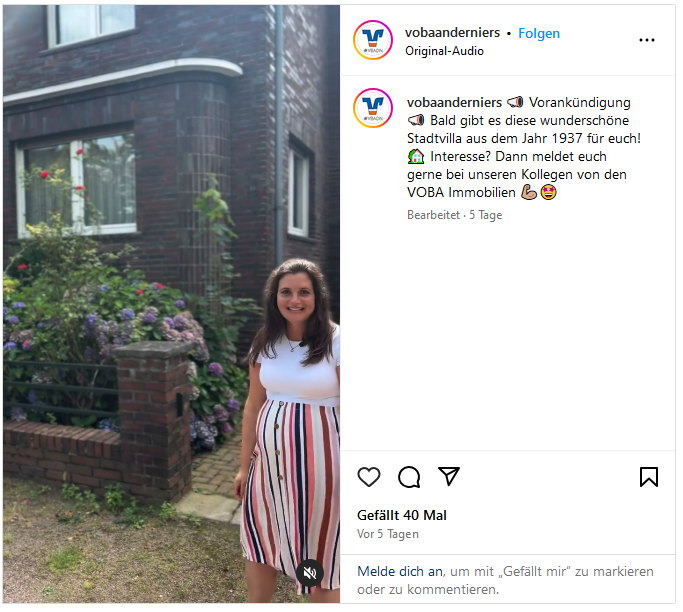Click the Melde dich an login link
The width and height of the screenshot is (683, 612).
pyautogui.click(x=400, y=571)
